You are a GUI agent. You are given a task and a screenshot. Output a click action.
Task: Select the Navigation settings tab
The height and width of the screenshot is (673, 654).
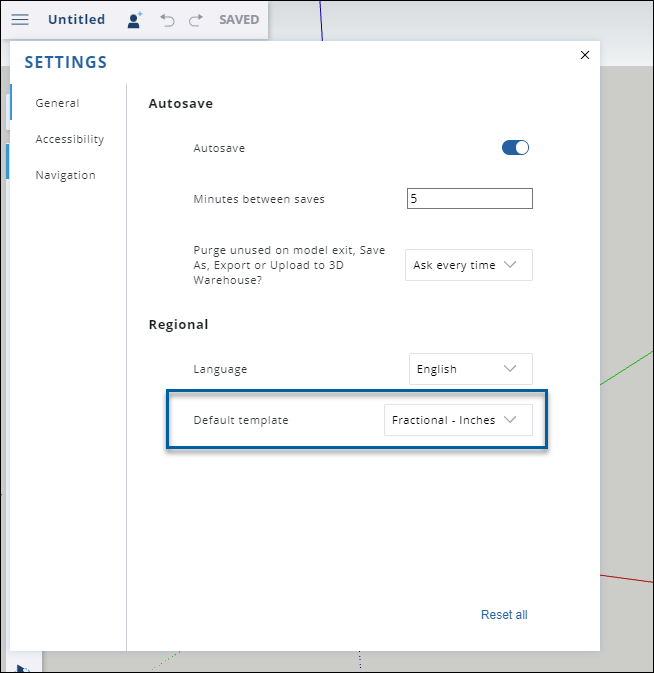coord(65,175)
